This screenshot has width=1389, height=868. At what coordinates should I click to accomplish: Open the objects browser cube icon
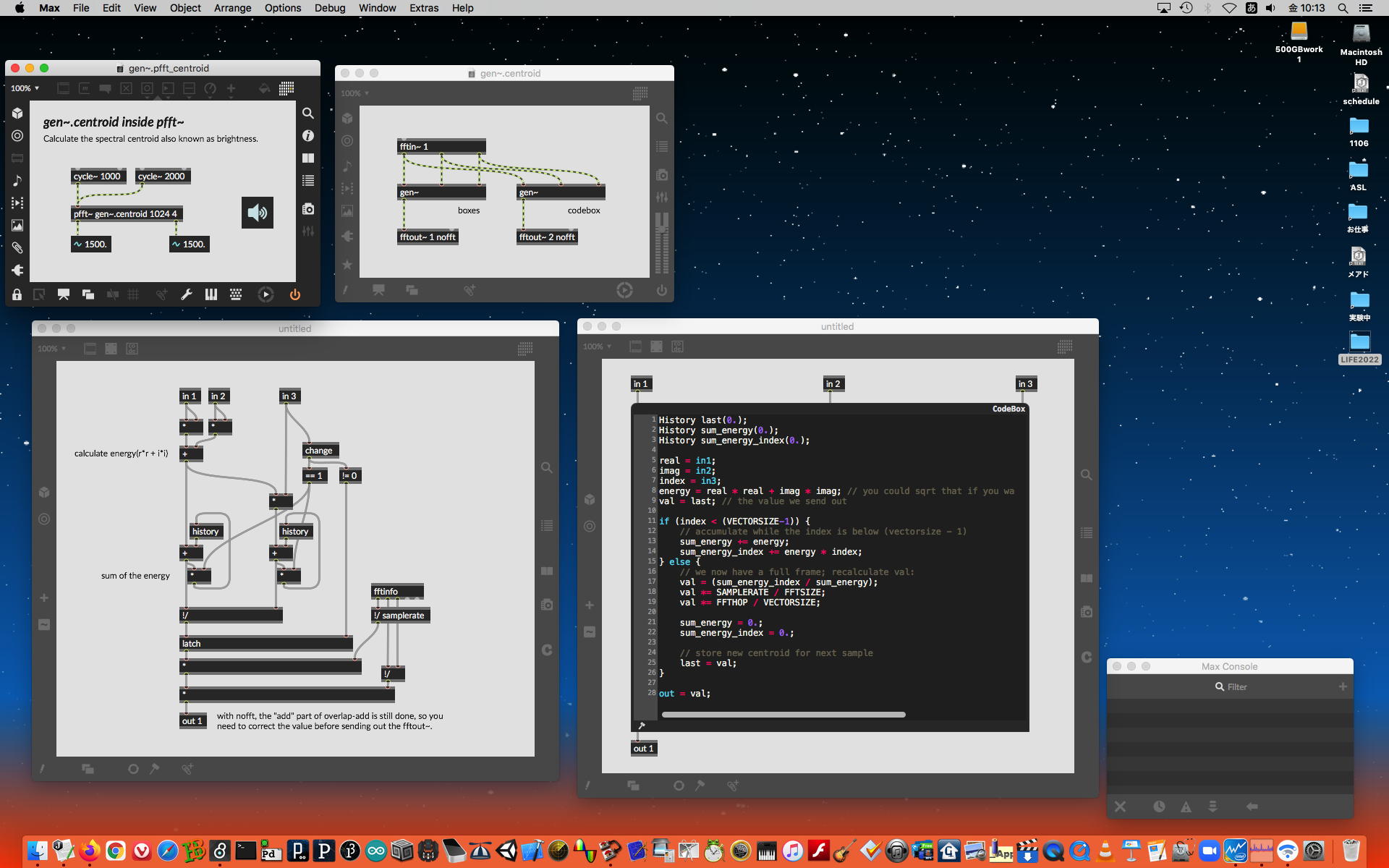[17, 114]
